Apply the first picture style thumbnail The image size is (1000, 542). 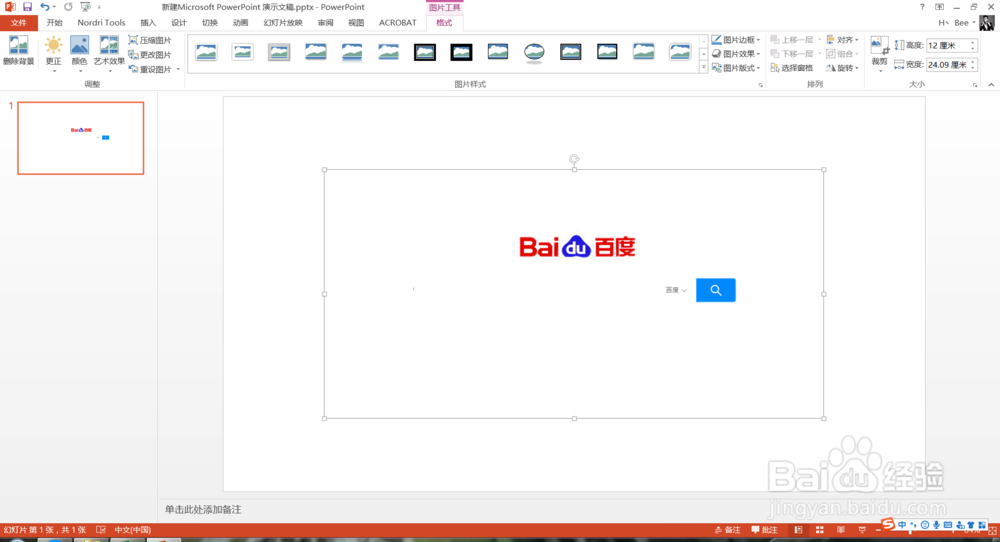click(206, 52)
